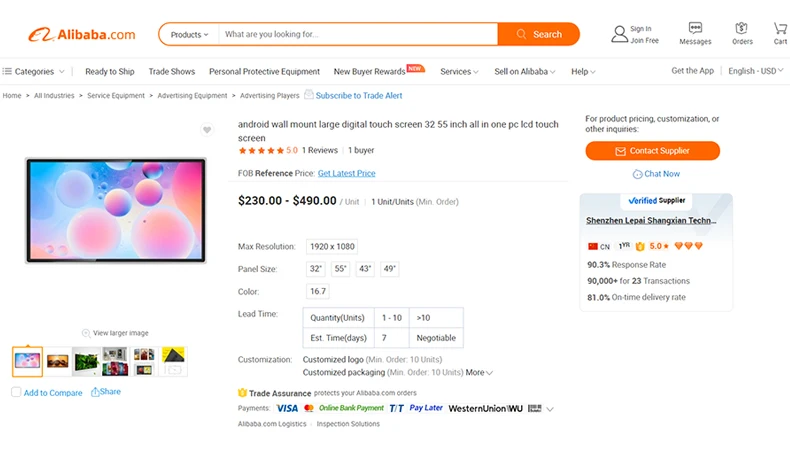Select the 16.7 color option

pos(318,292)
